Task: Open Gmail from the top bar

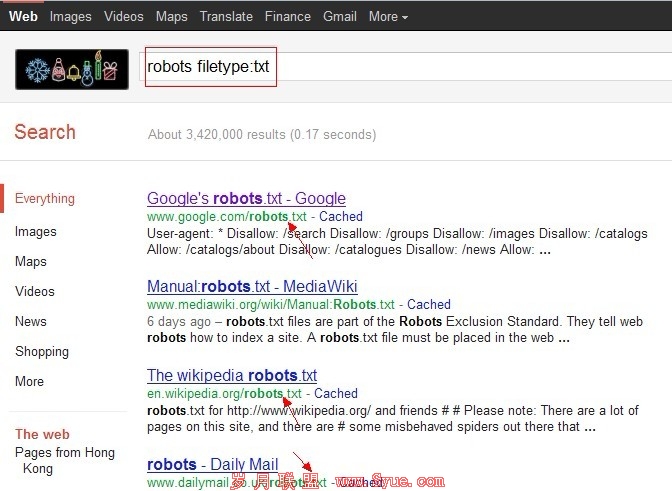Action: (340, 16)
